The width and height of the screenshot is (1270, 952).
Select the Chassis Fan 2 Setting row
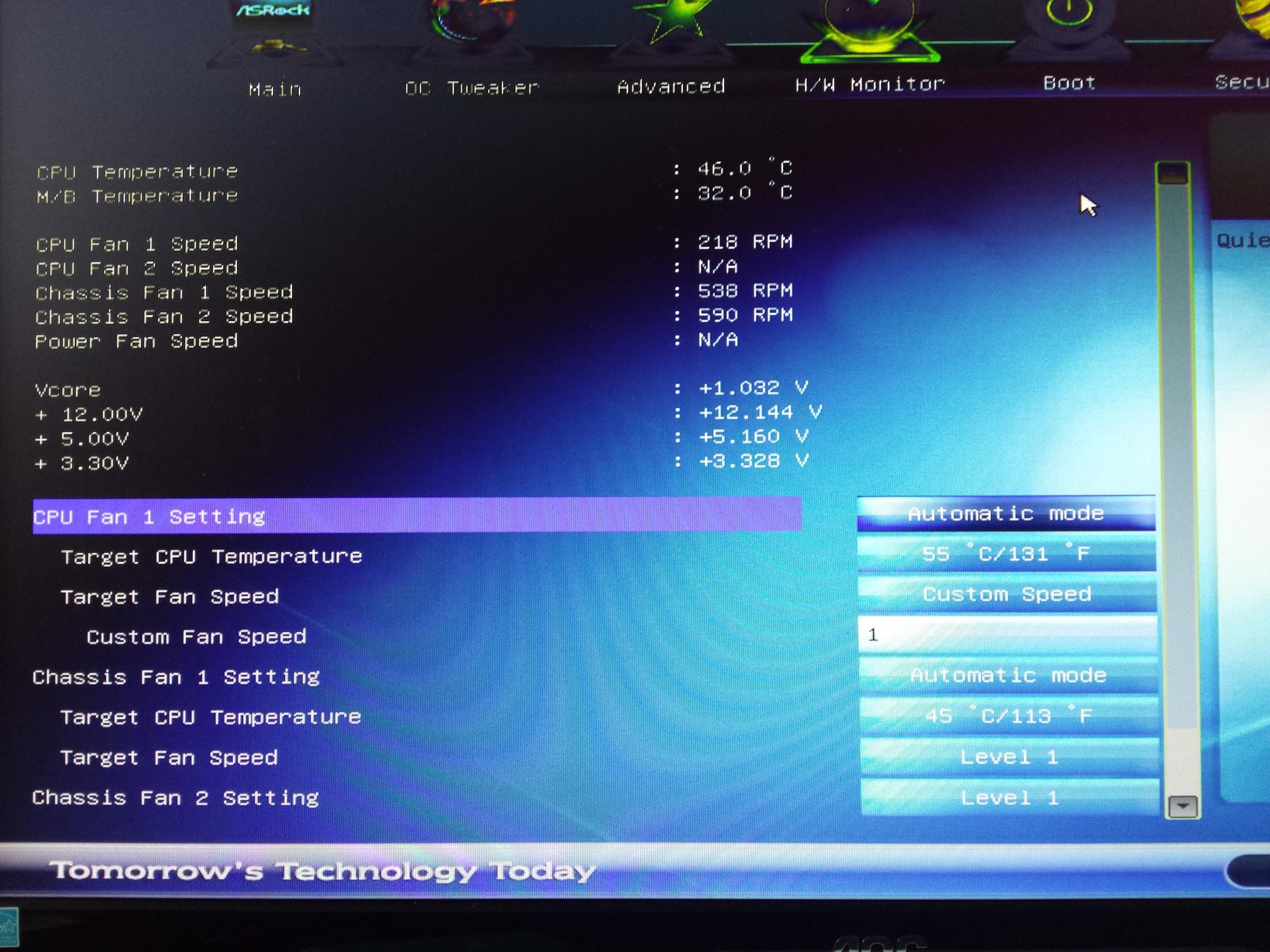tap(176, 798)
